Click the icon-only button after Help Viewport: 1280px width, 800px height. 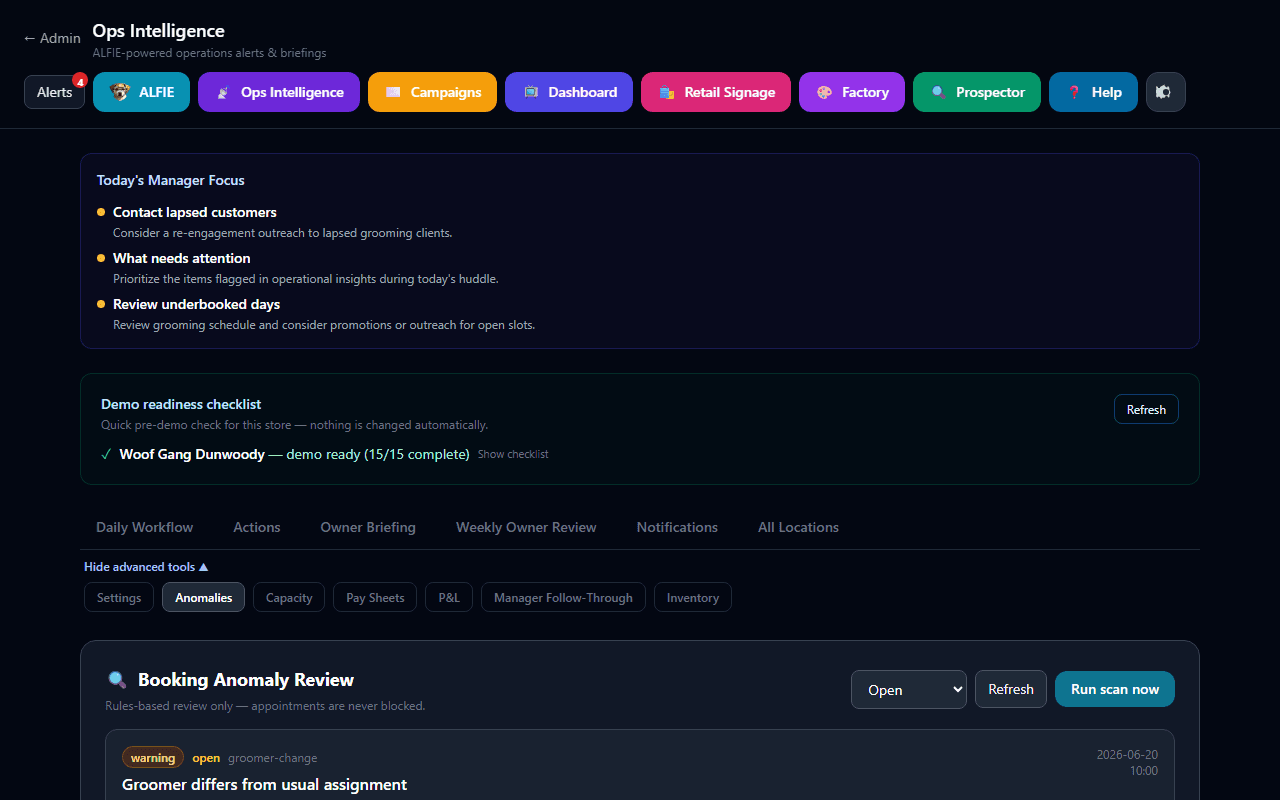1165,92
